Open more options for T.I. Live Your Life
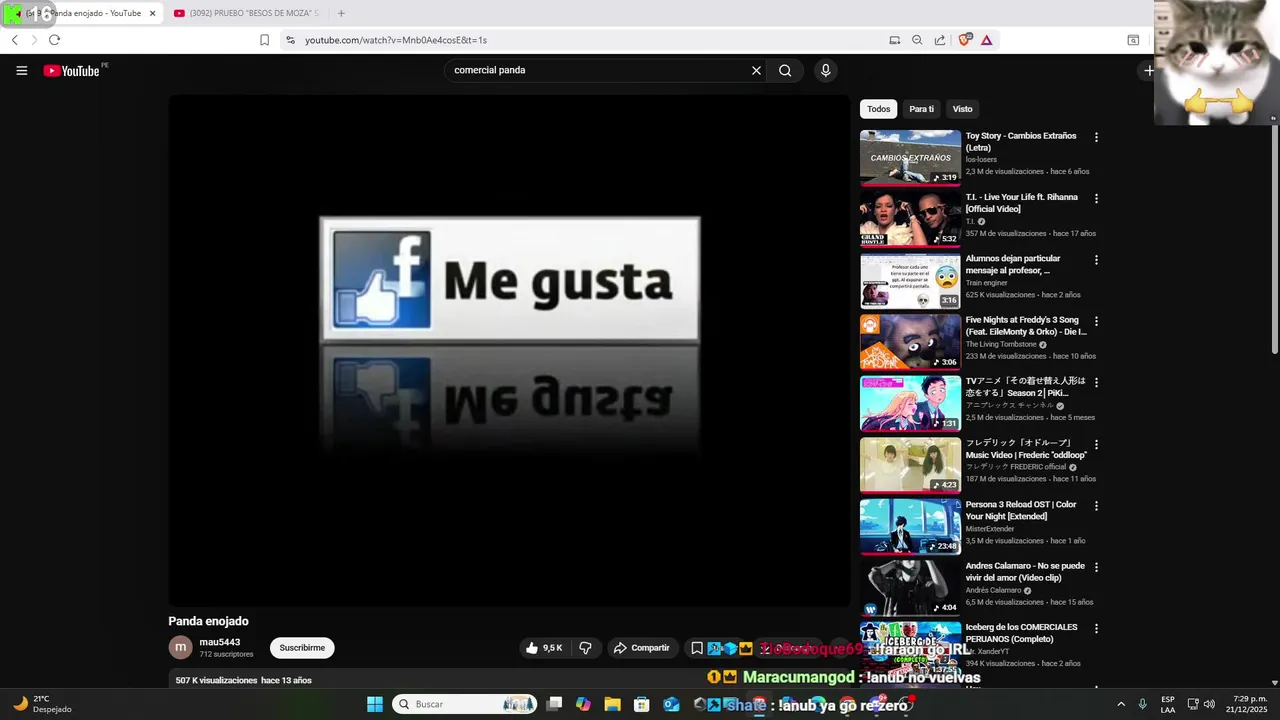The height and width of the screenshot is (720, 1280). tap(1096, 199)
